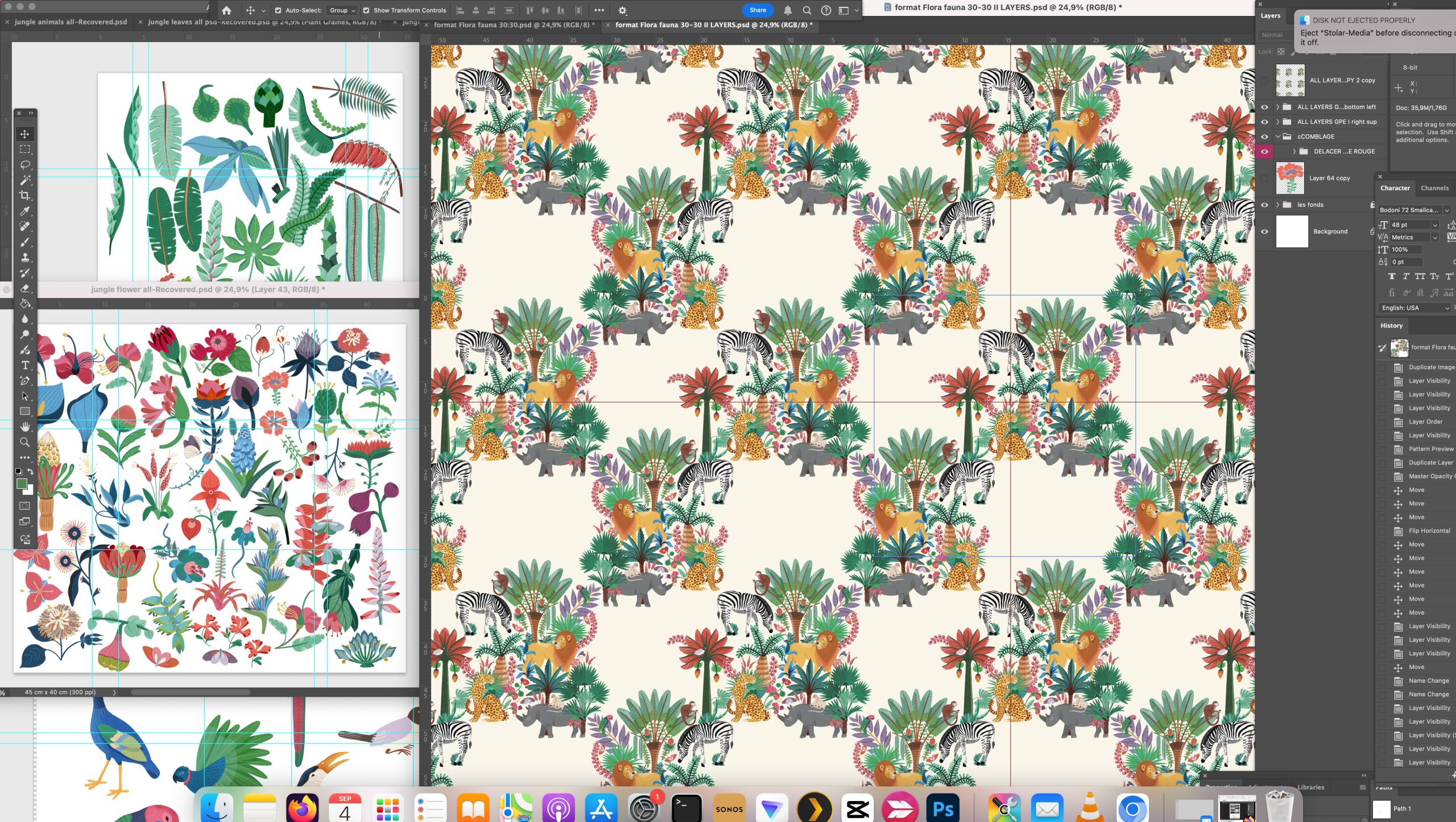Open the Libraries panel tab

pos(1310,787)
